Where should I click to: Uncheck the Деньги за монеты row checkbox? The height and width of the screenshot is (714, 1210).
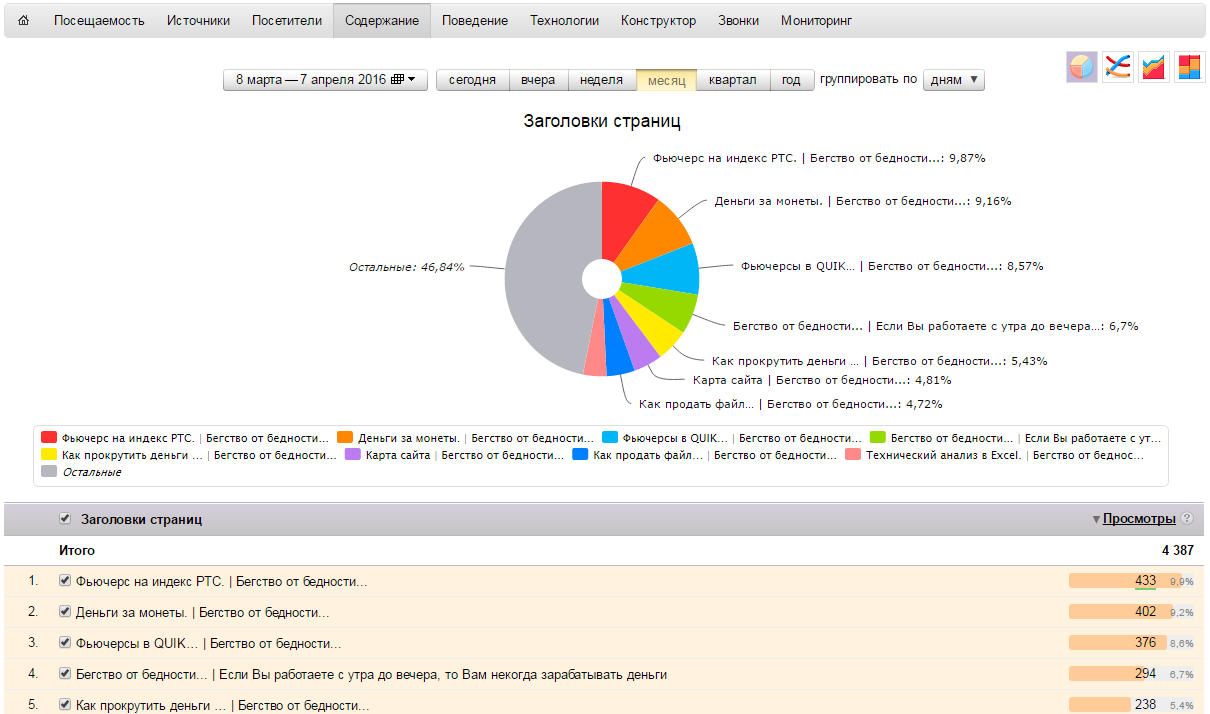(65, 612)
